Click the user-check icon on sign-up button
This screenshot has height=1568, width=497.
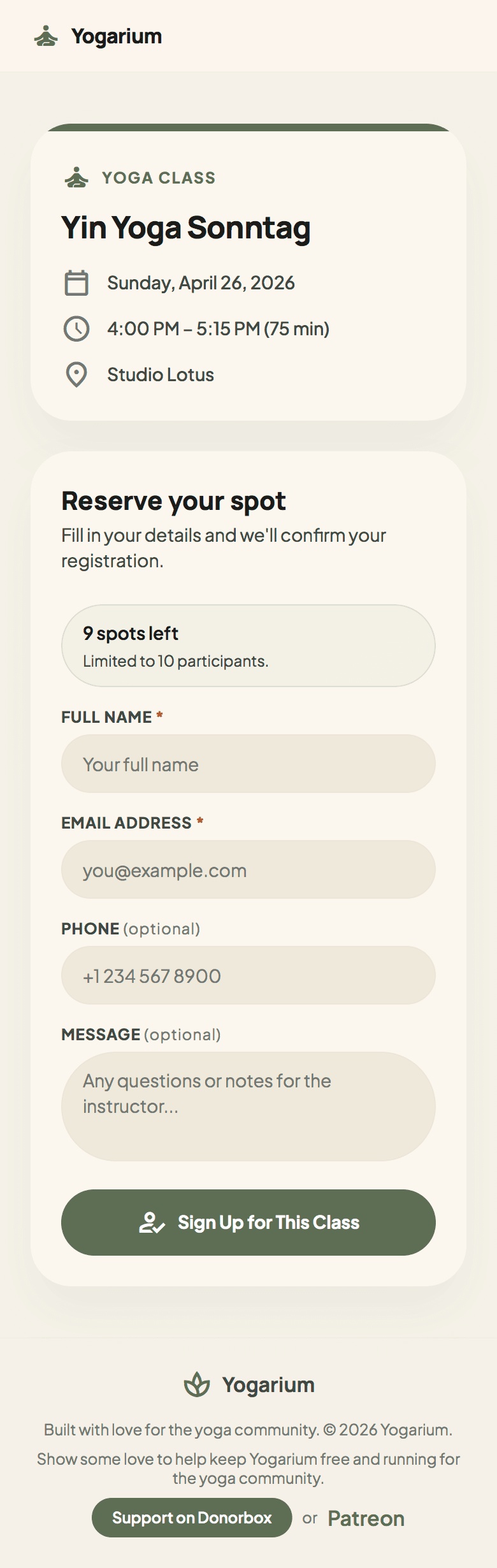(x=152, y=1223)
